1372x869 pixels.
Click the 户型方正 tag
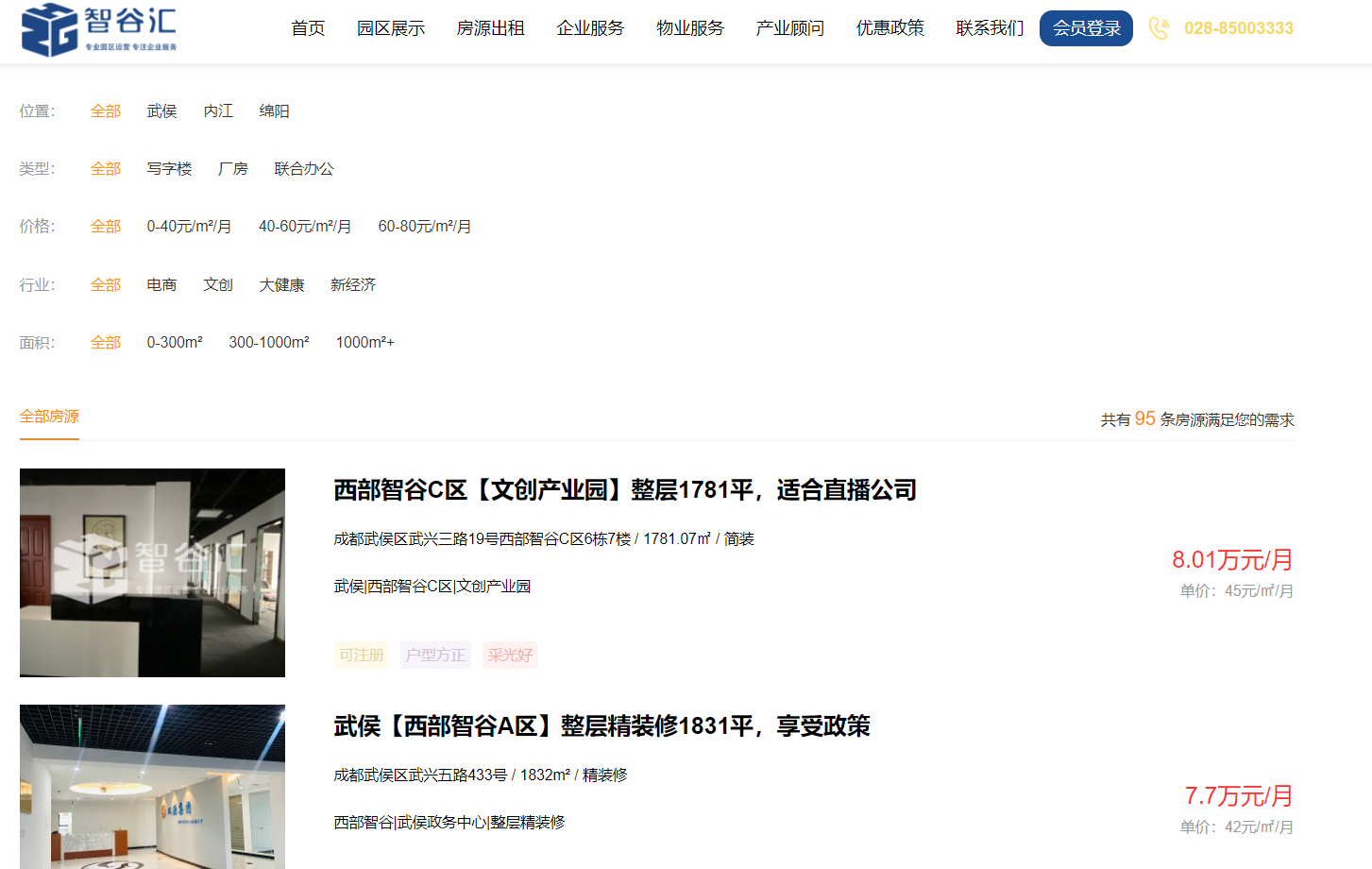point(435,655)
